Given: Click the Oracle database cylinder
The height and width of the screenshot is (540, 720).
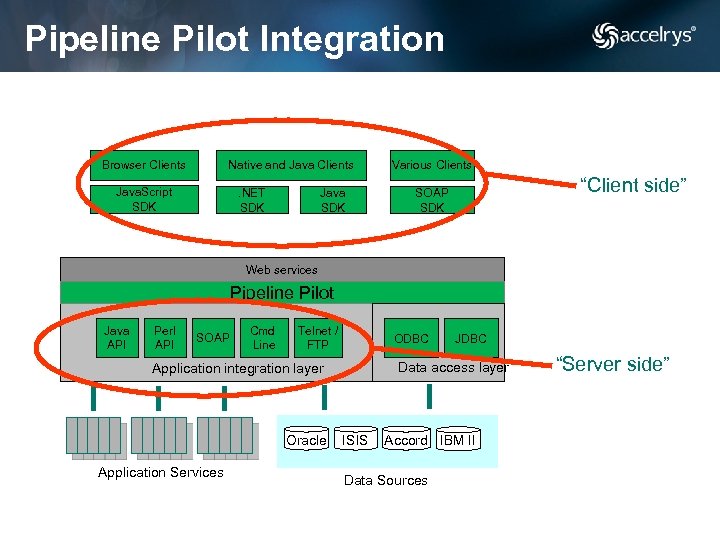Looking at the screenshot, I should coord(306,439).
